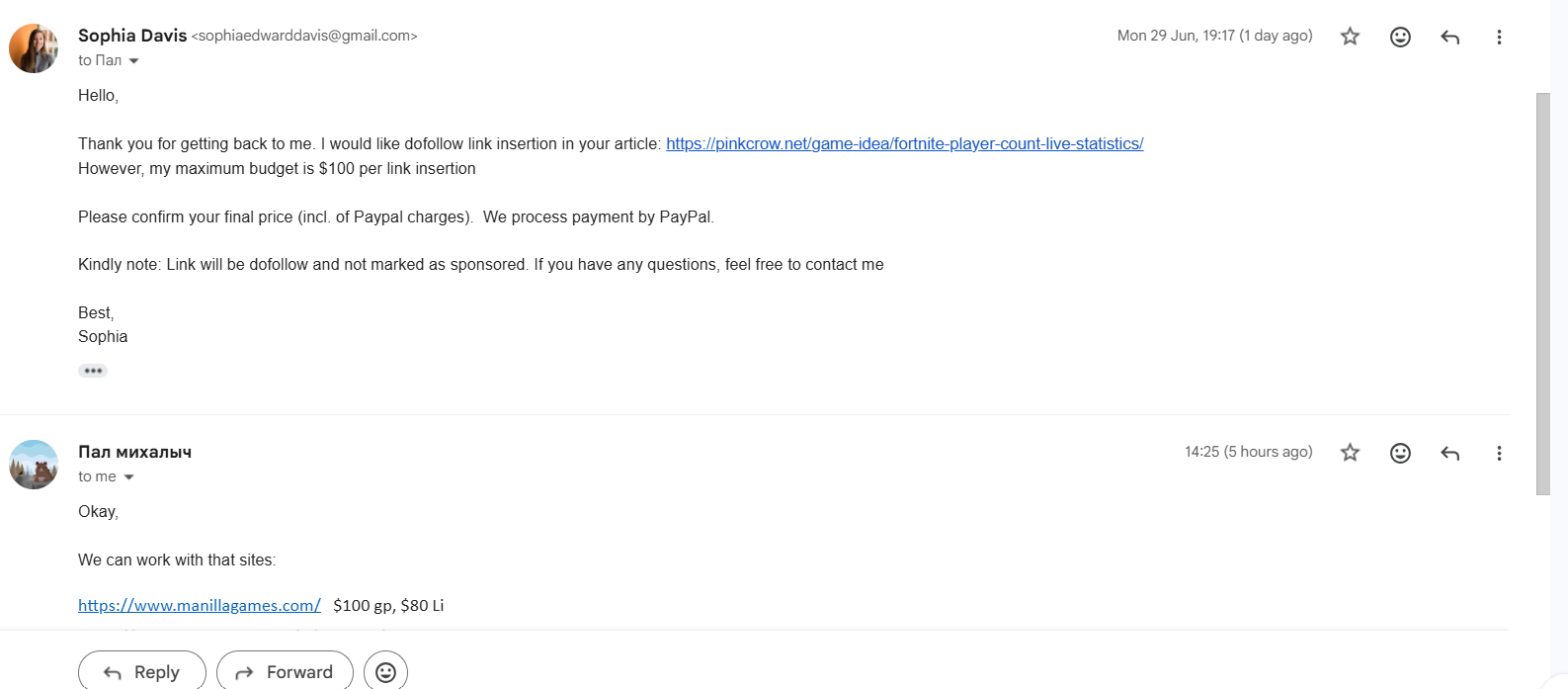Open more options for Sophia's message
This screenshot has height=689, width=1568.
point(1499,37)
